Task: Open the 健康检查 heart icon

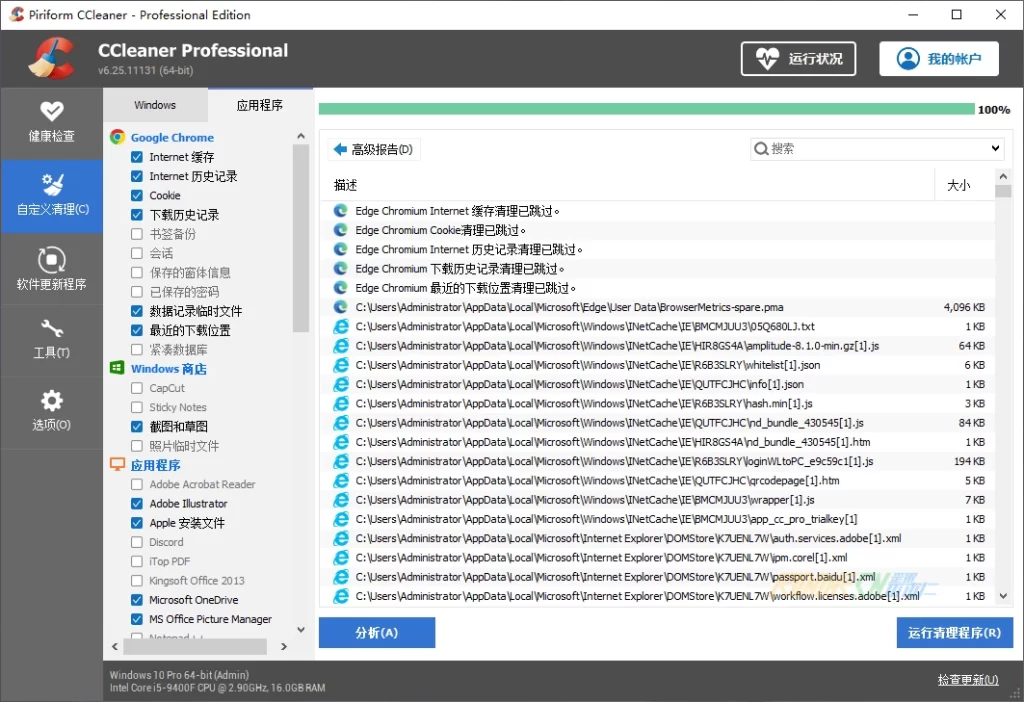Action: coord(51,112)
